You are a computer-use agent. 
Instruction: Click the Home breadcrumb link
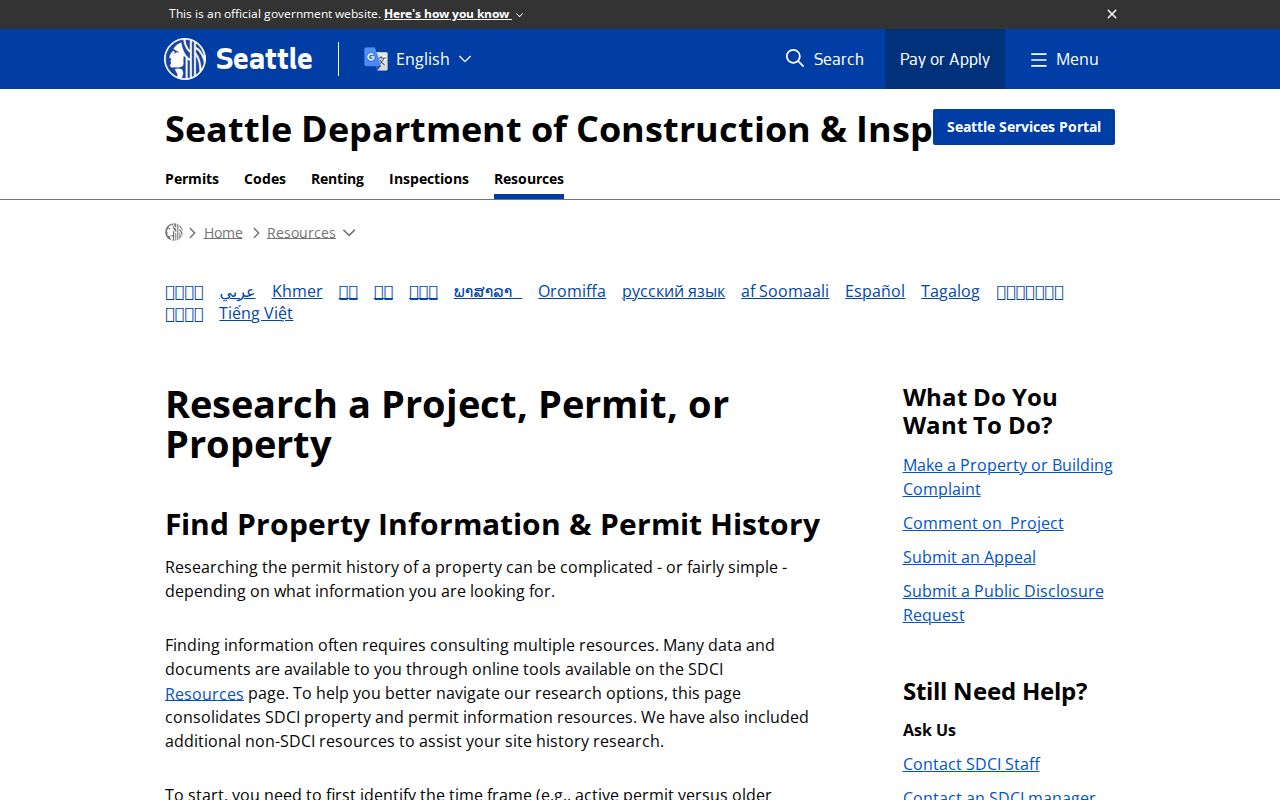223,232
